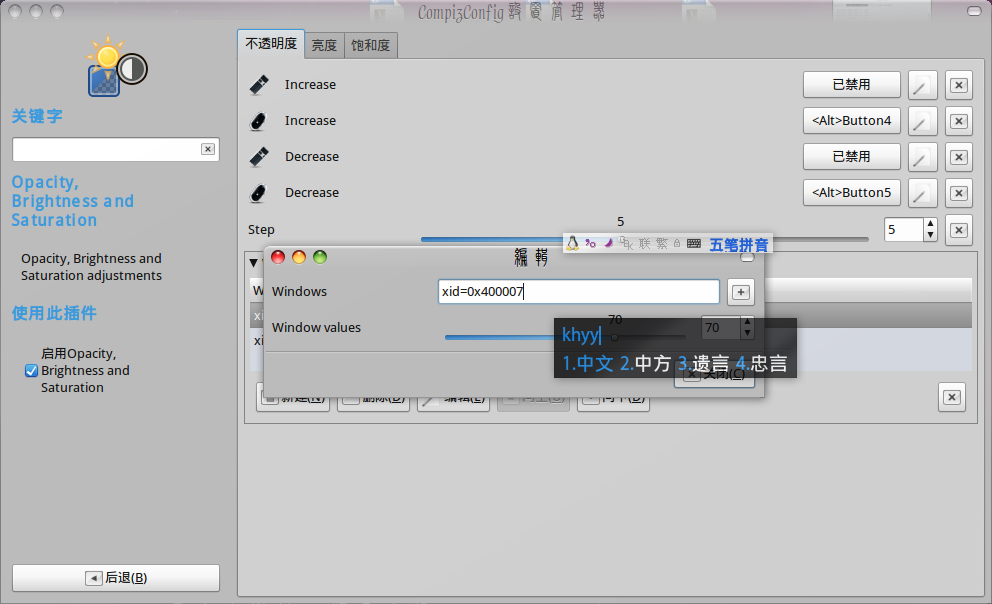Reset the first Decrease binding to default
Image resolution: width=992 pixels, height=604 pixels.
coord(959,157)
